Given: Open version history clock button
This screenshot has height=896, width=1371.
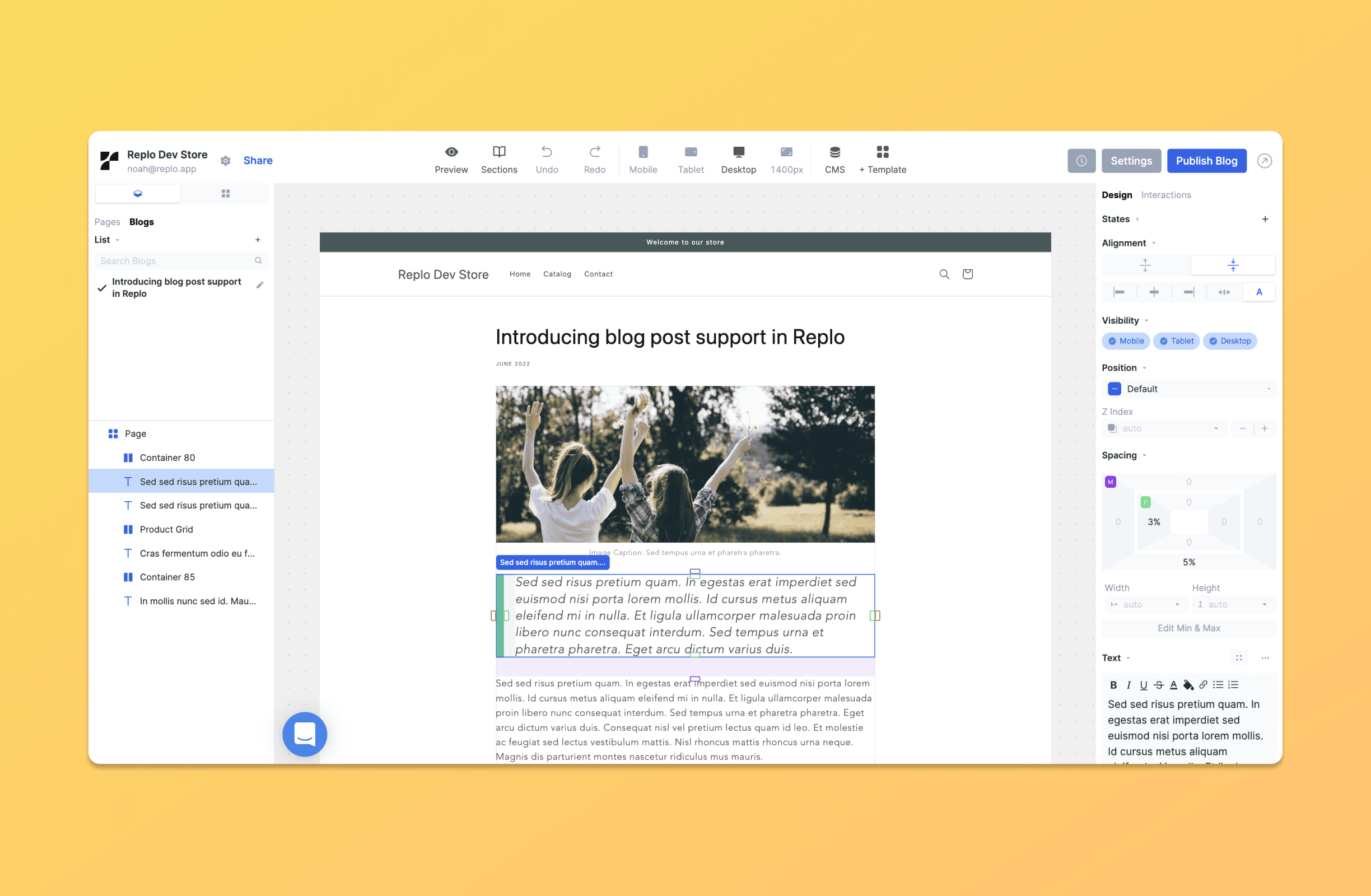Looking at the screenshot, I should [1081, 161].
